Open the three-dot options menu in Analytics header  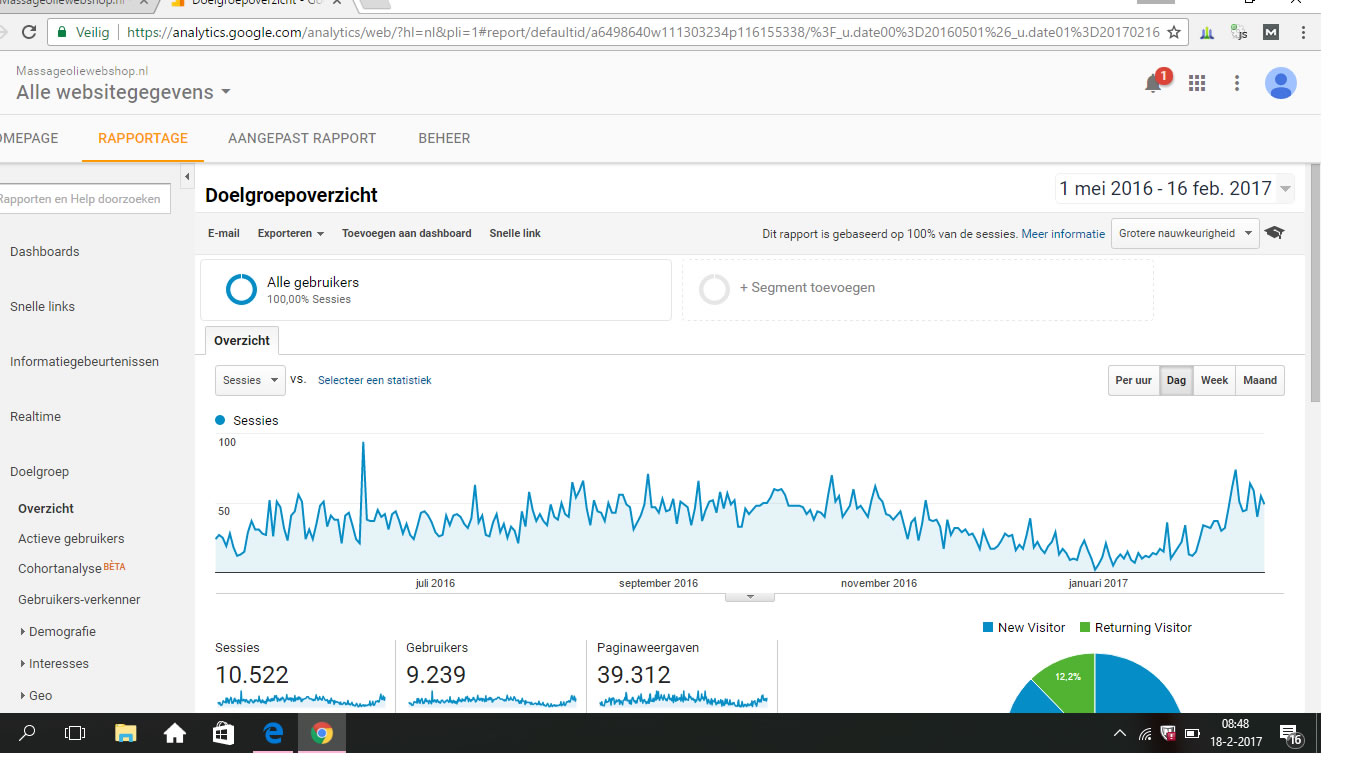click(x=1237, y=83)
